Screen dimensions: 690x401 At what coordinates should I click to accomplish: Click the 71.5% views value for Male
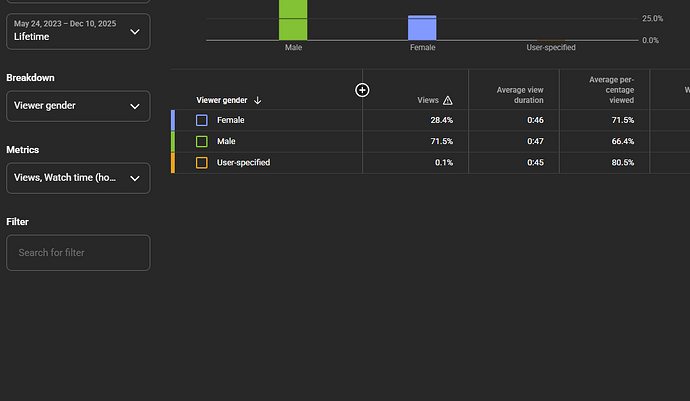[x=441, y=141]
